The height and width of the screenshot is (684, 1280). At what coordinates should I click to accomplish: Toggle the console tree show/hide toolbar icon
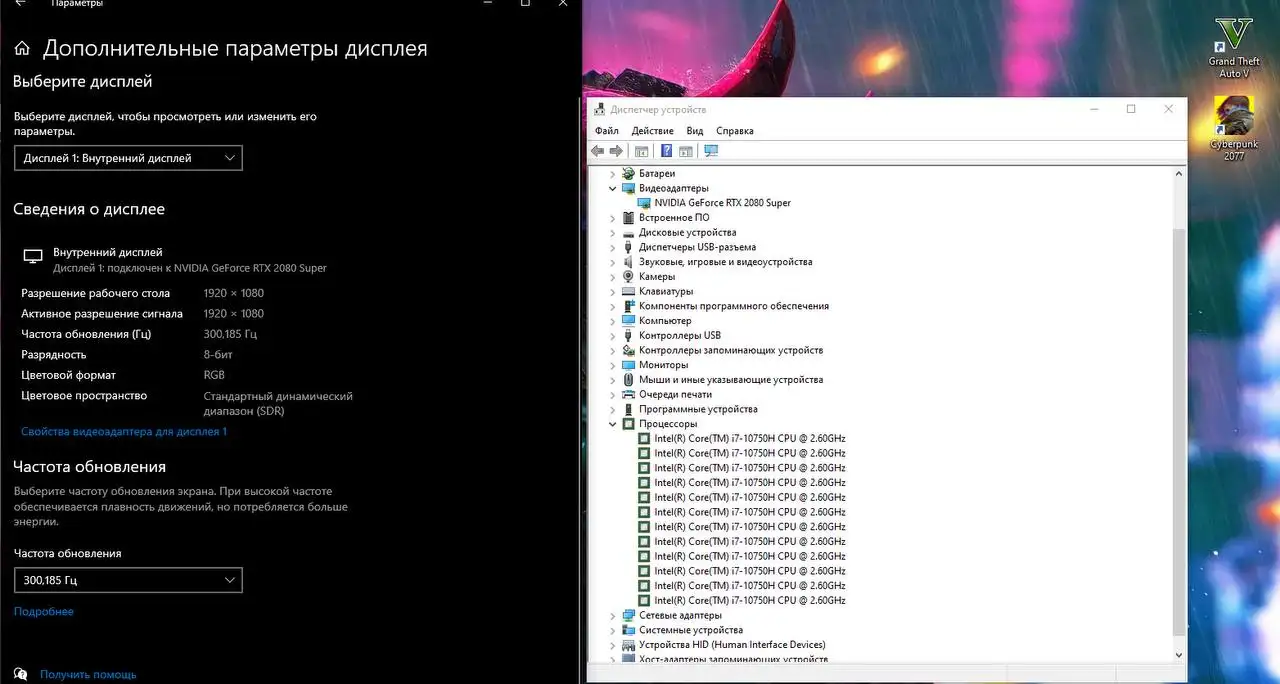(642, 150)
